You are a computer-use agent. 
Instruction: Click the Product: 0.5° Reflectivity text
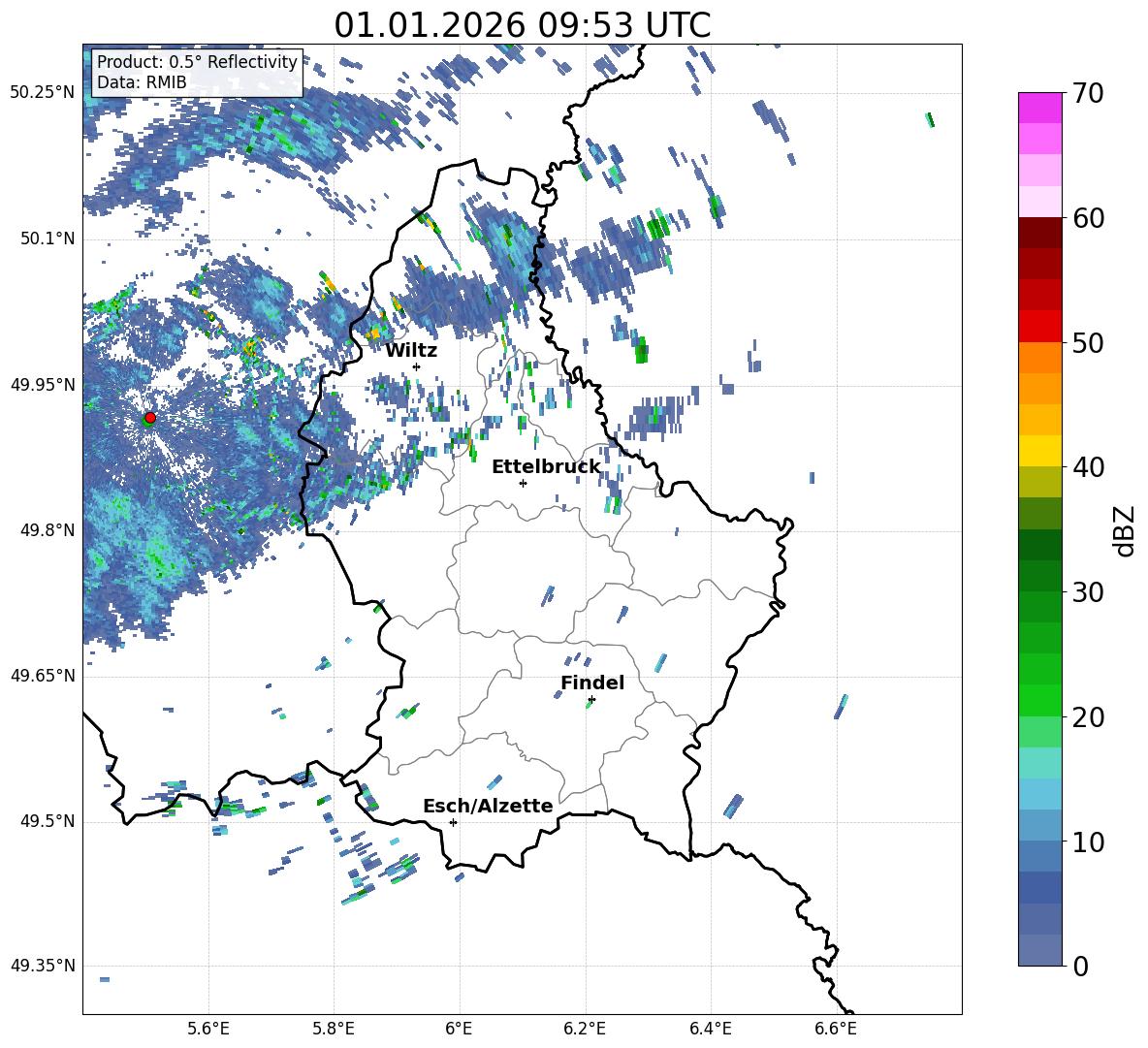click(x=197, y=62)
